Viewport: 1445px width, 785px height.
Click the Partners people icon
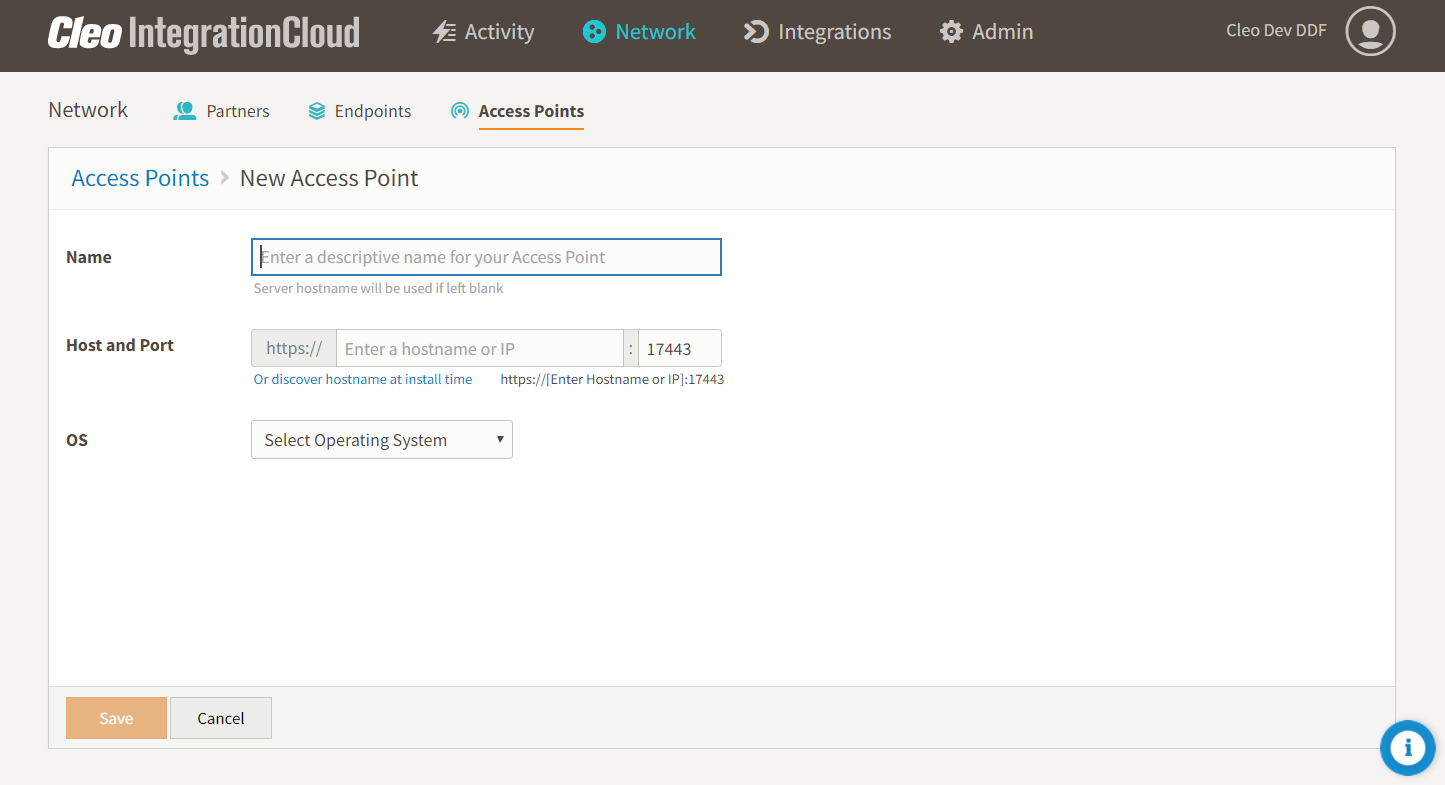[185, 111]
